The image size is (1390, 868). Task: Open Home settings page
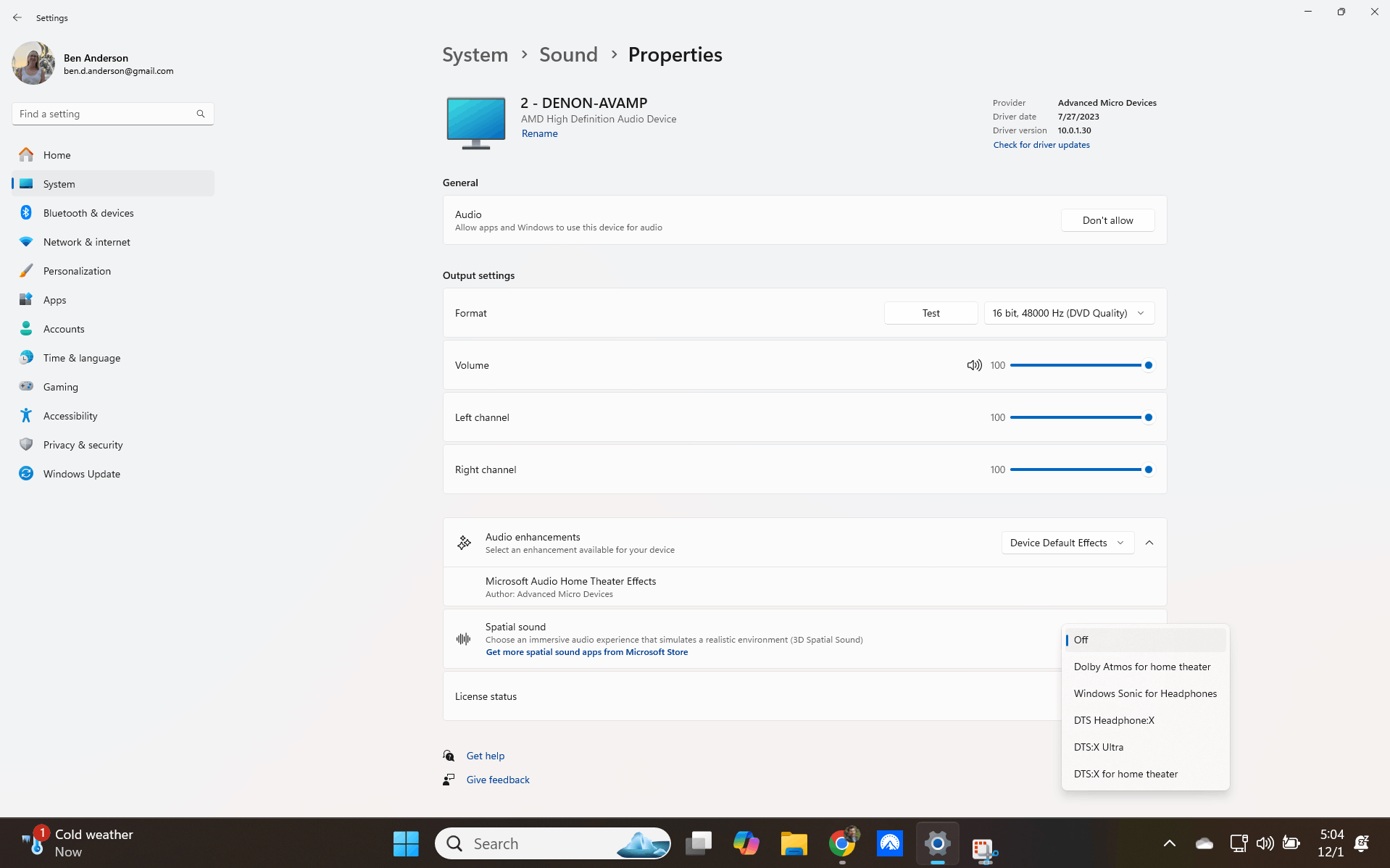113,155
